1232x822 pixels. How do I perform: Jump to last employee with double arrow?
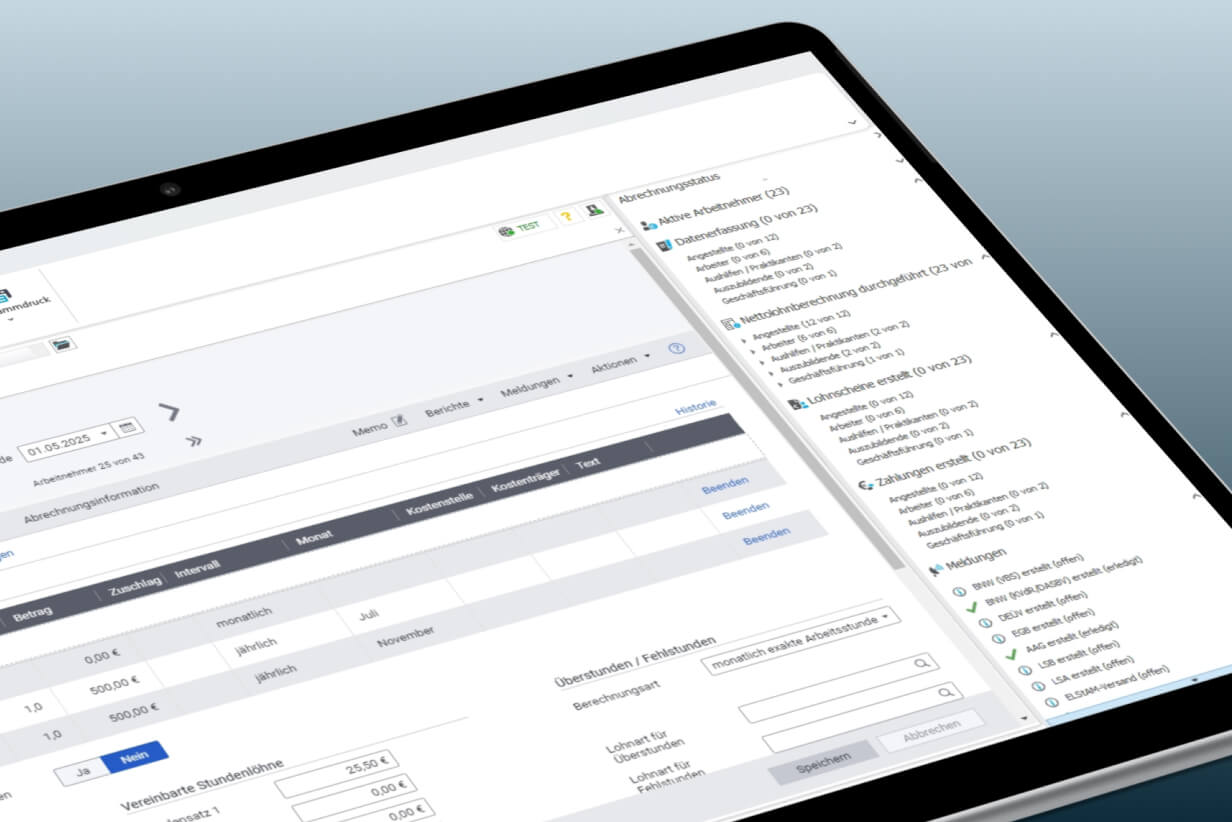(x=194, y=440)
